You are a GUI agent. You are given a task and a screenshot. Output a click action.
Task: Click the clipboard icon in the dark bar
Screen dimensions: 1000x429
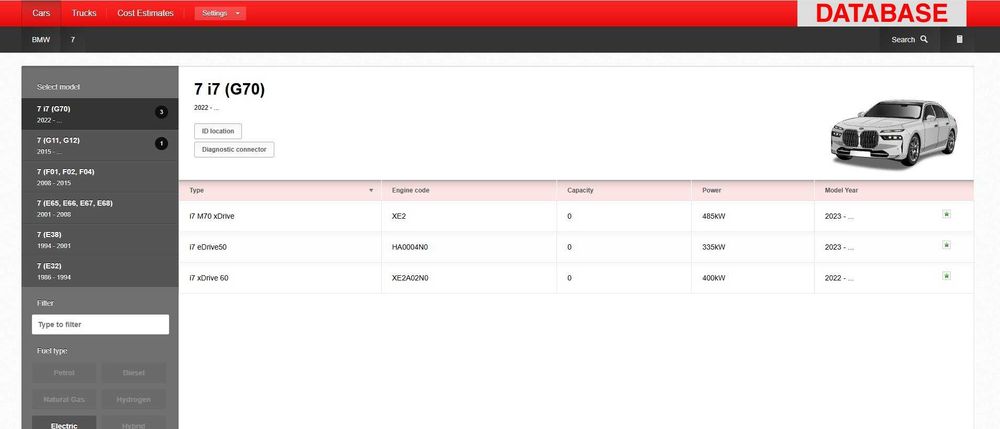pyautogui.click(x=959, y=40)
